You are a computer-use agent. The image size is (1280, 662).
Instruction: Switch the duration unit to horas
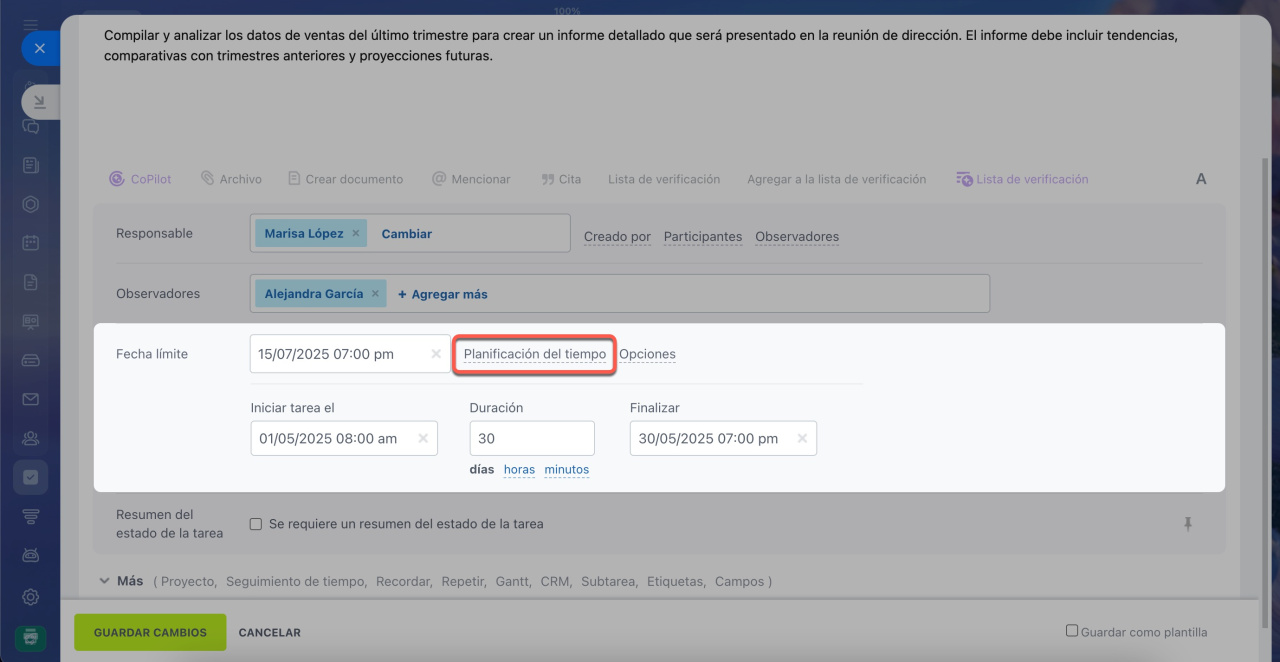point(519,470)
